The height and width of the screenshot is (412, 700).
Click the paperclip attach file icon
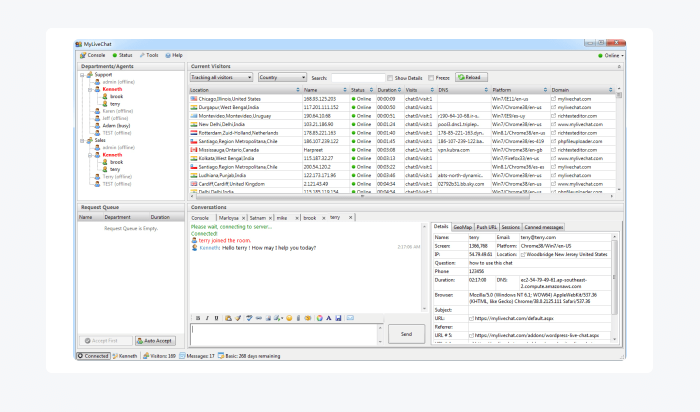(x=298, y=318)
